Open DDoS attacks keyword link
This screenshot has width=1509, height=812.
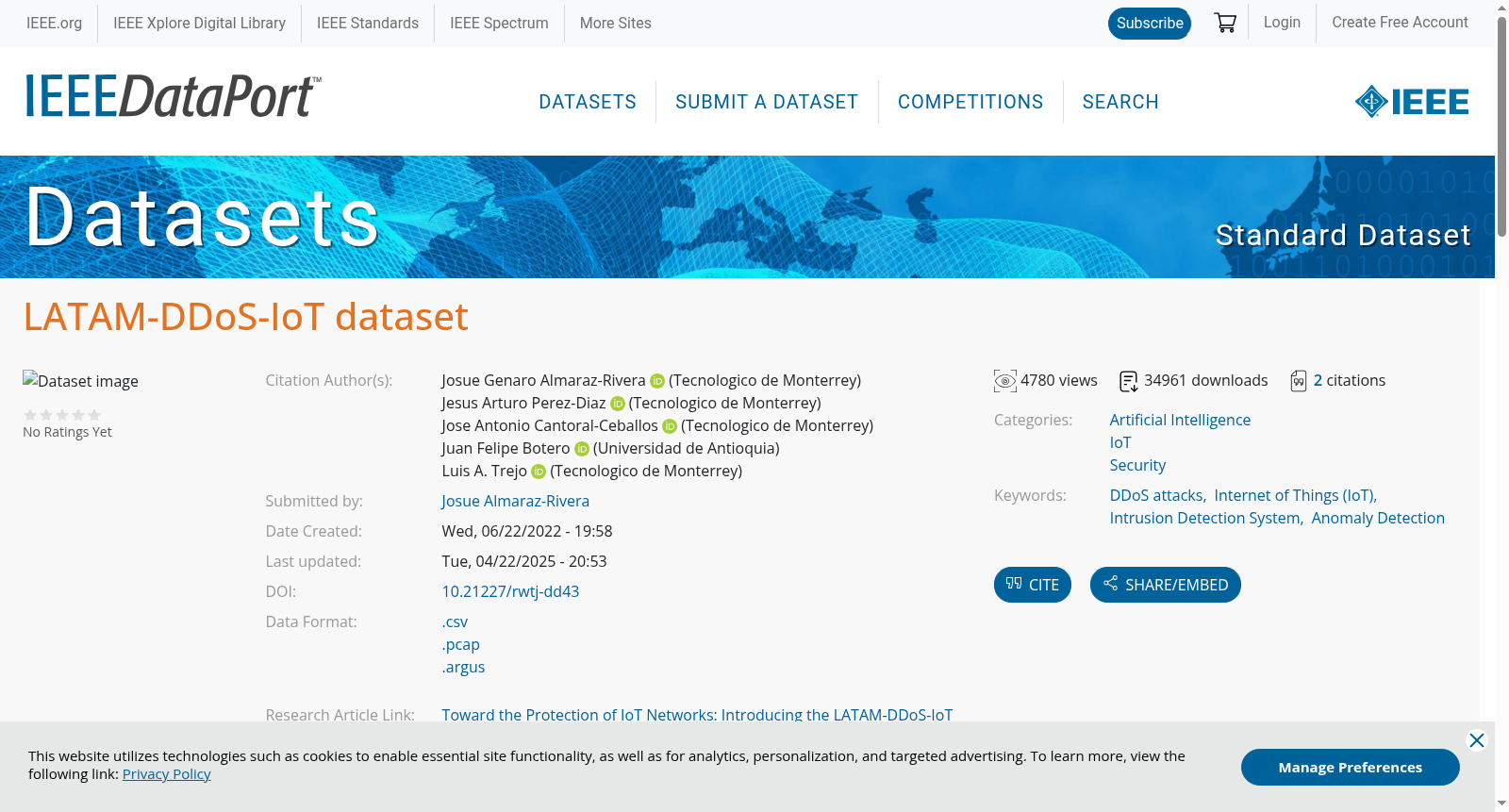[1157, 496]
